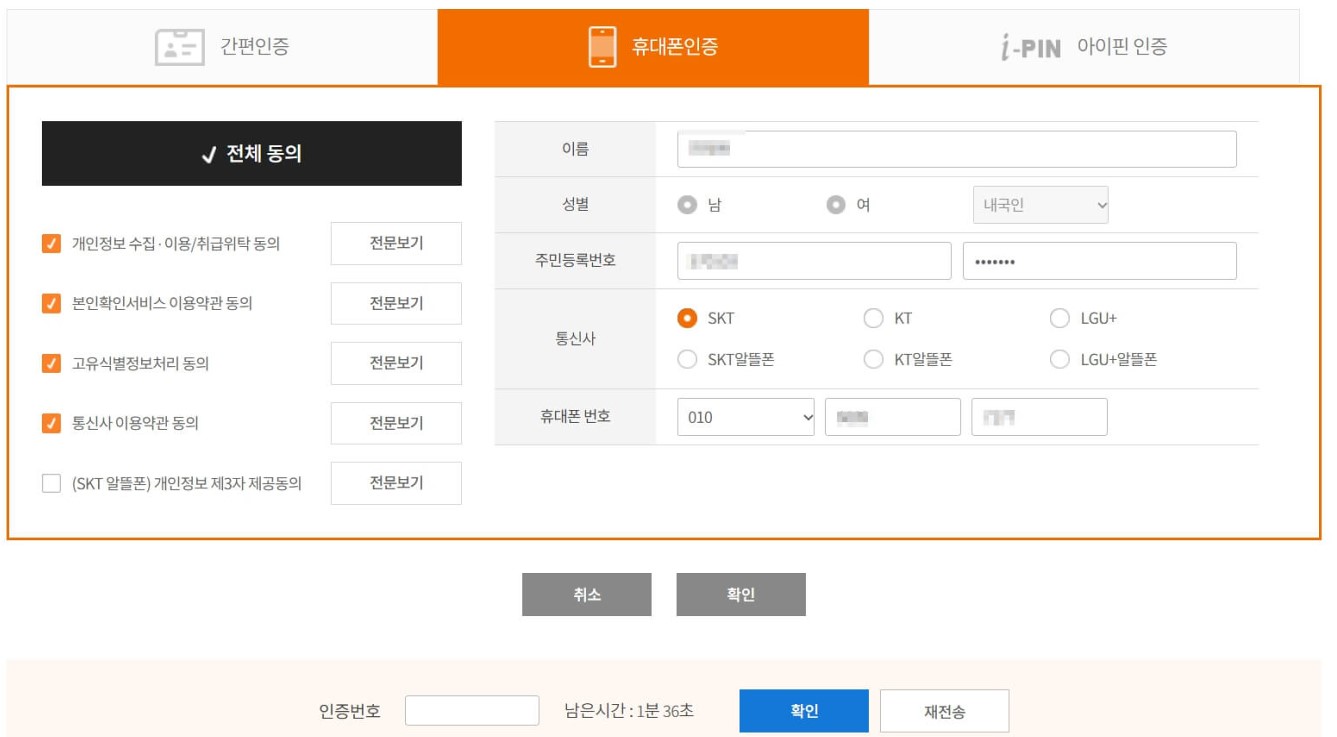Select the 여 gender radio button

836,205
